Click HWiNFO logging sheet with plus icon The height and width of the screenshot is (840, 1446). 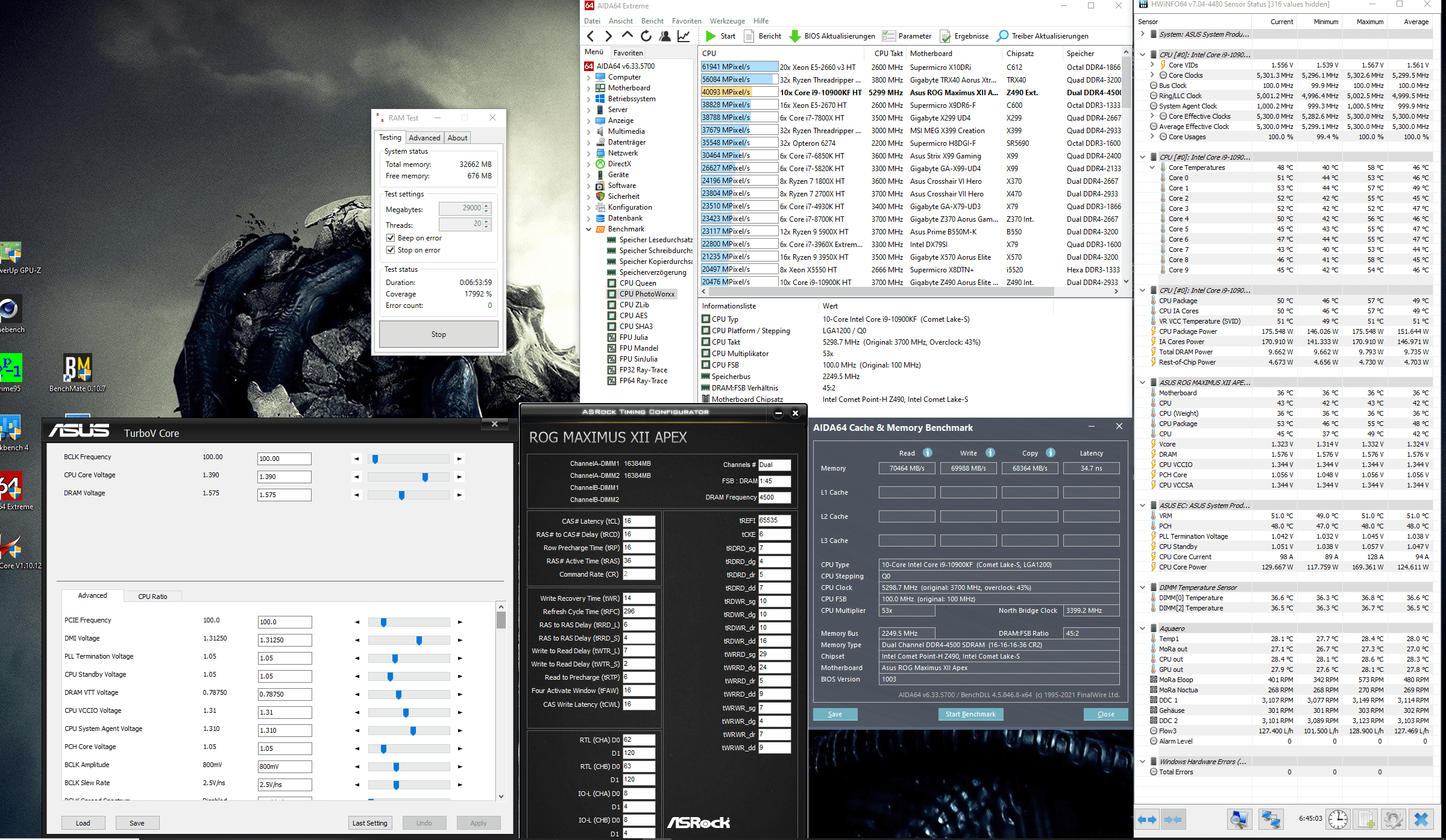click(1365, 820)
